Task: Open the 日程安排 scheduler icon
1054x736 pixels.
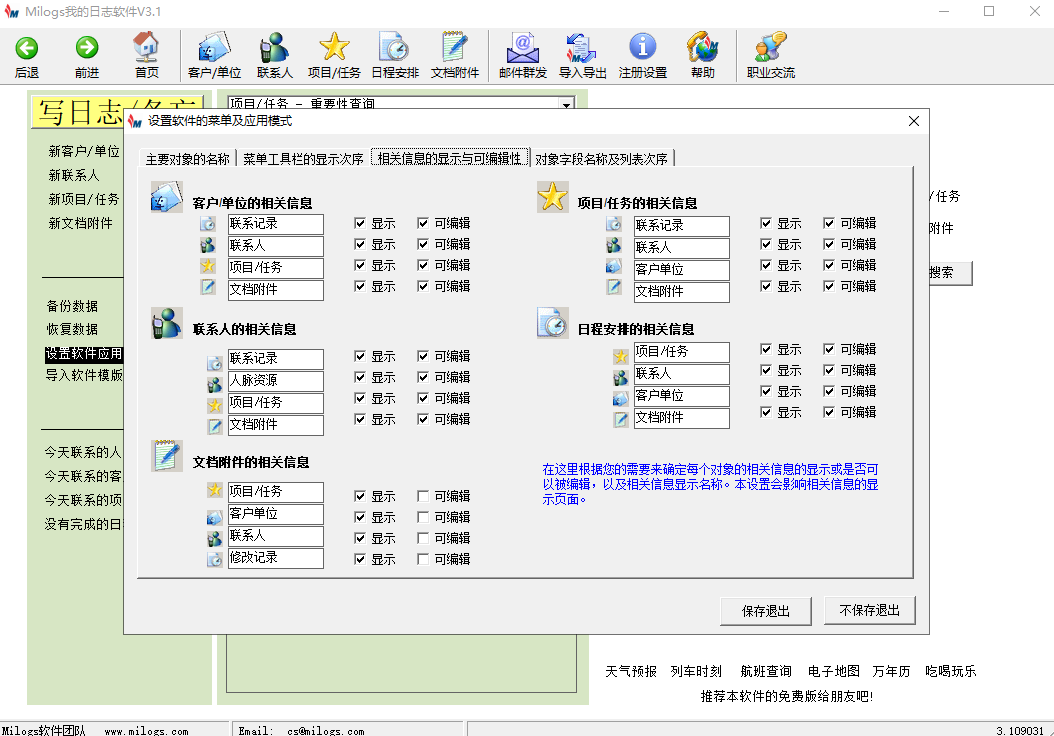Action: 394,55
